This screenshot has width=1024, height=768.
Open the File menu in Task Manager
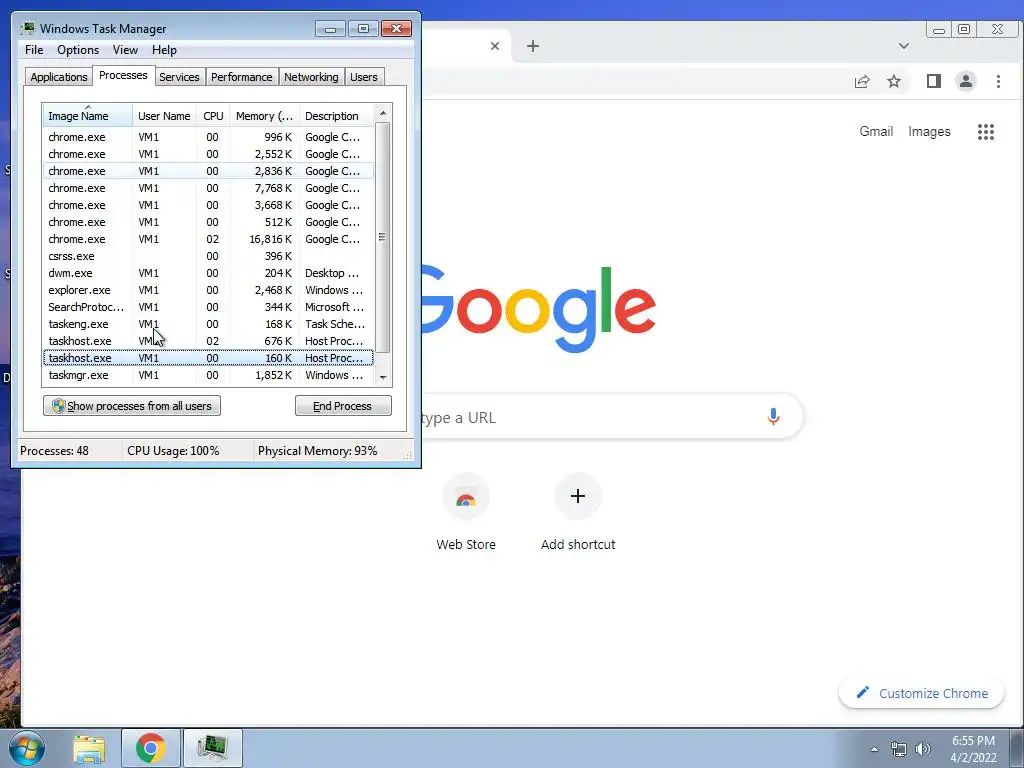click(34, 50)
